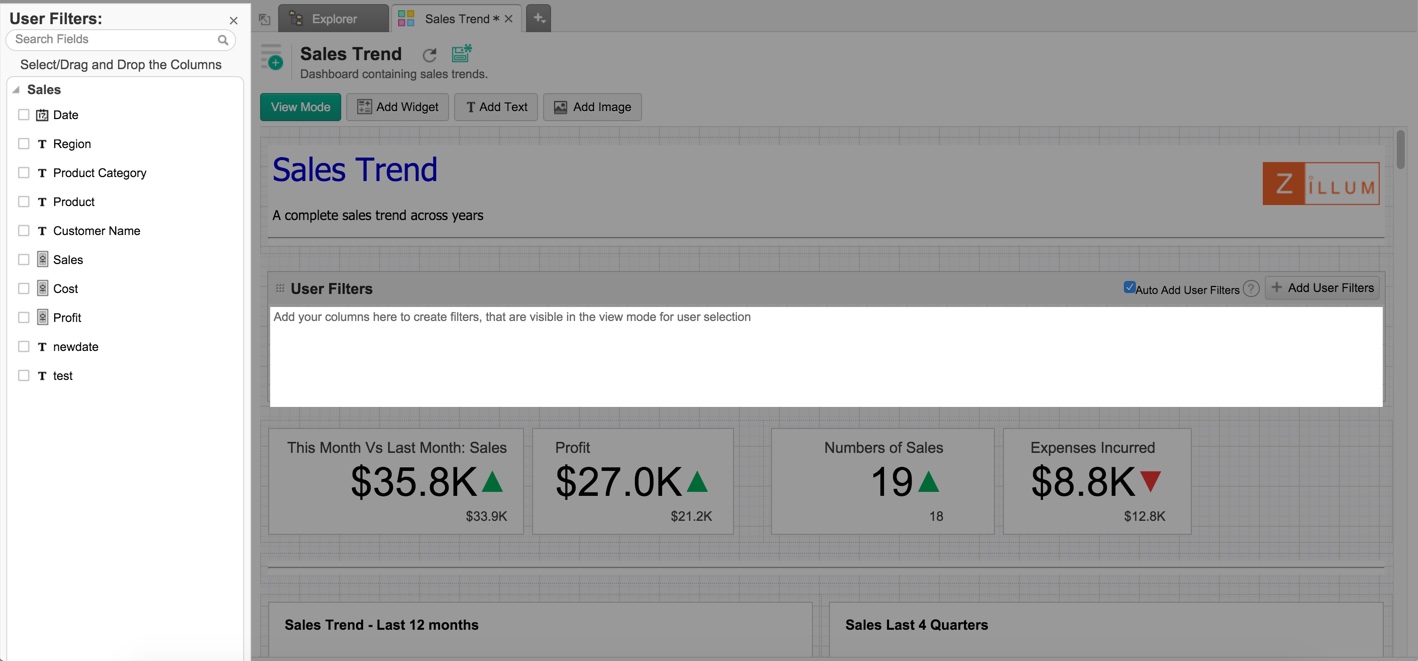Open the new tab plus dropdown
1418x661 pixels.
click(538, 19)
